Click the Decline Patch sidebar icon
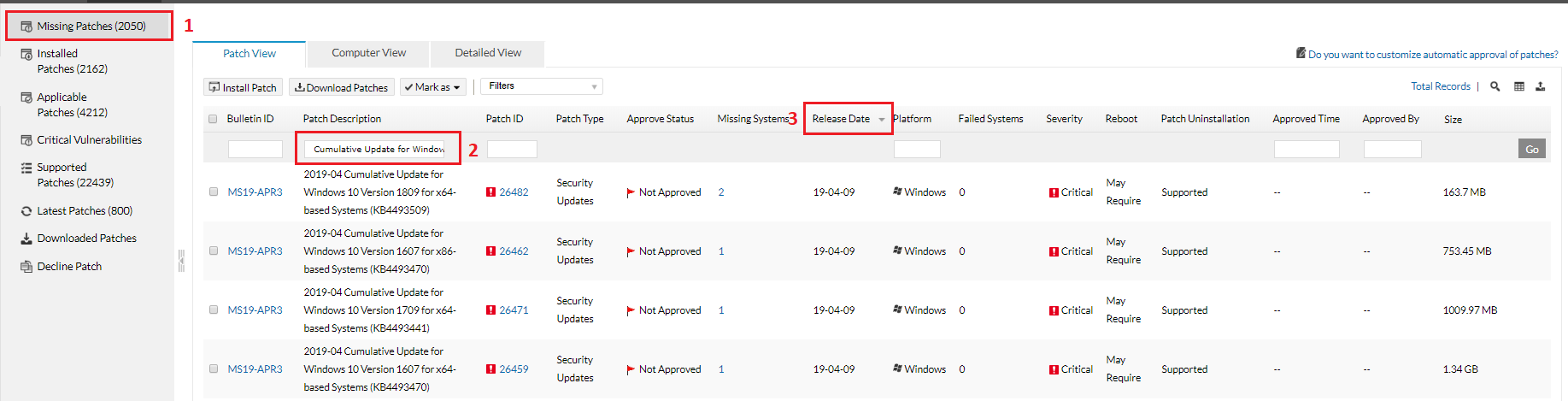Image resolution: width=1568 pixels, height=401 pixels. click(26, 267)
